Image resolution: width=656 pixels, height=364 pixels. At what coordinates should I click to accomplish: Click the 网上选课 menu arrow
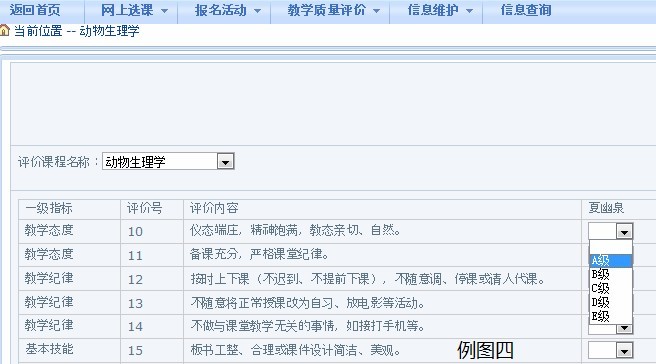164,11
